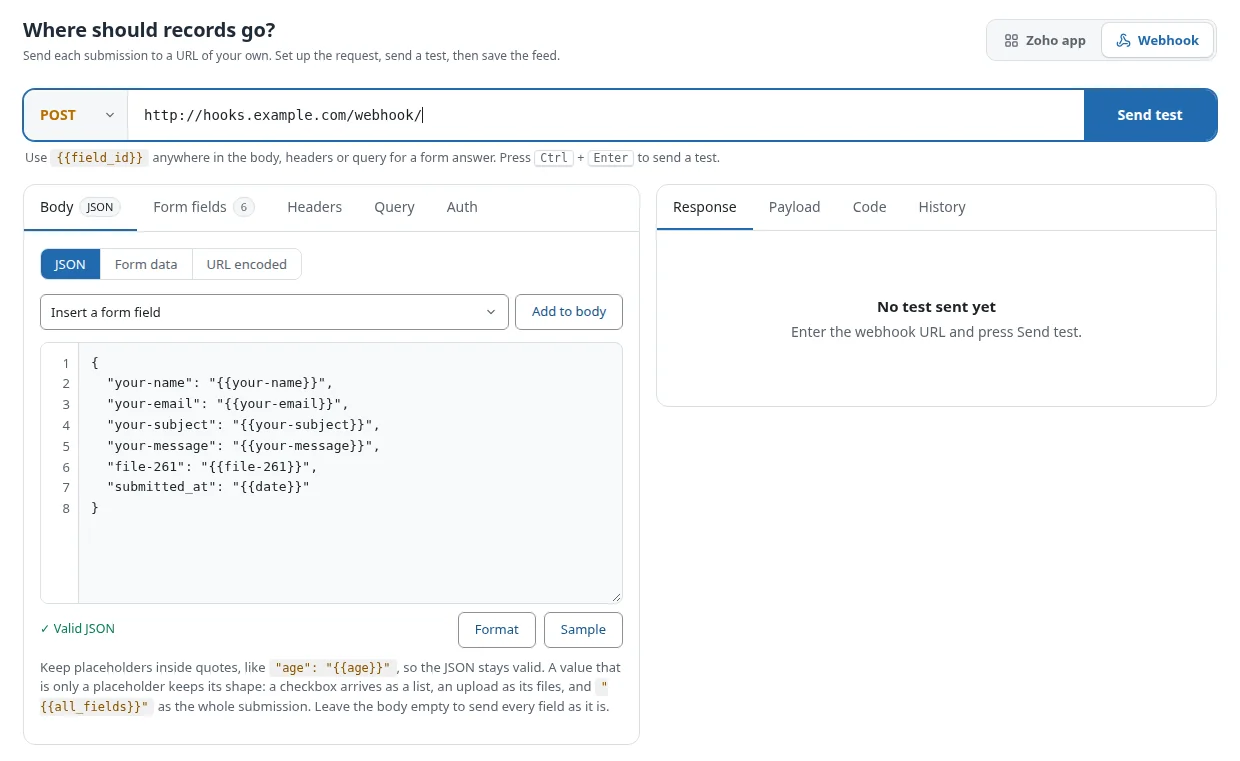Click the "your-message" line in the body
Viewport: 1240px width, 761px height.
coord(244,446)
